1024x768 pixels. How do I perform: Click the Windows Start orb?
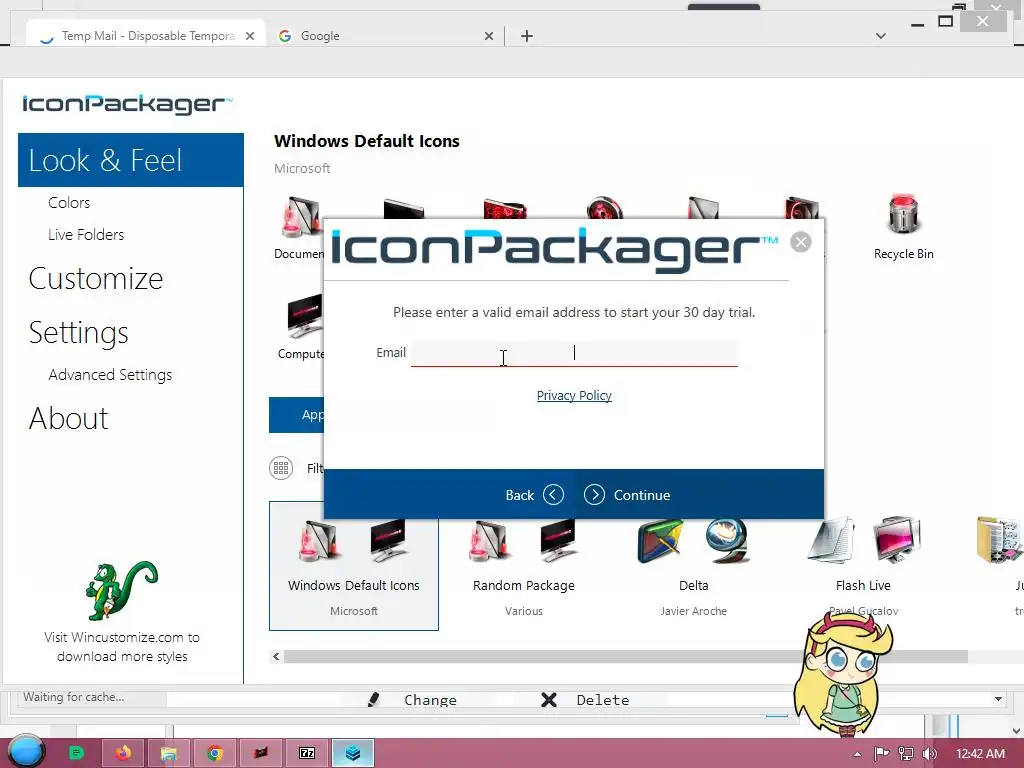click(26, 752)
